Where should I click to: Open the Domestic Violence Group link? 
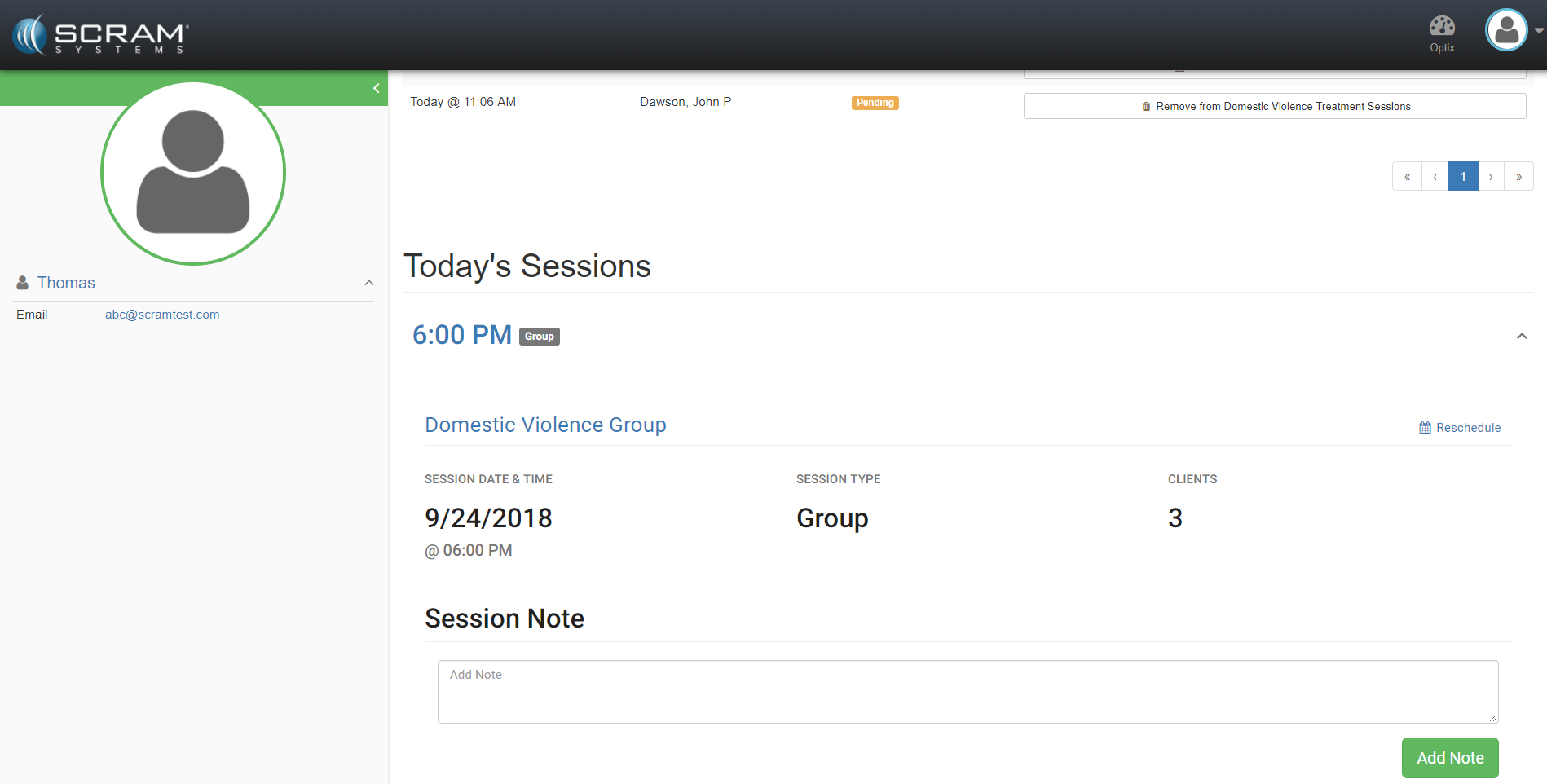[545, 425]
